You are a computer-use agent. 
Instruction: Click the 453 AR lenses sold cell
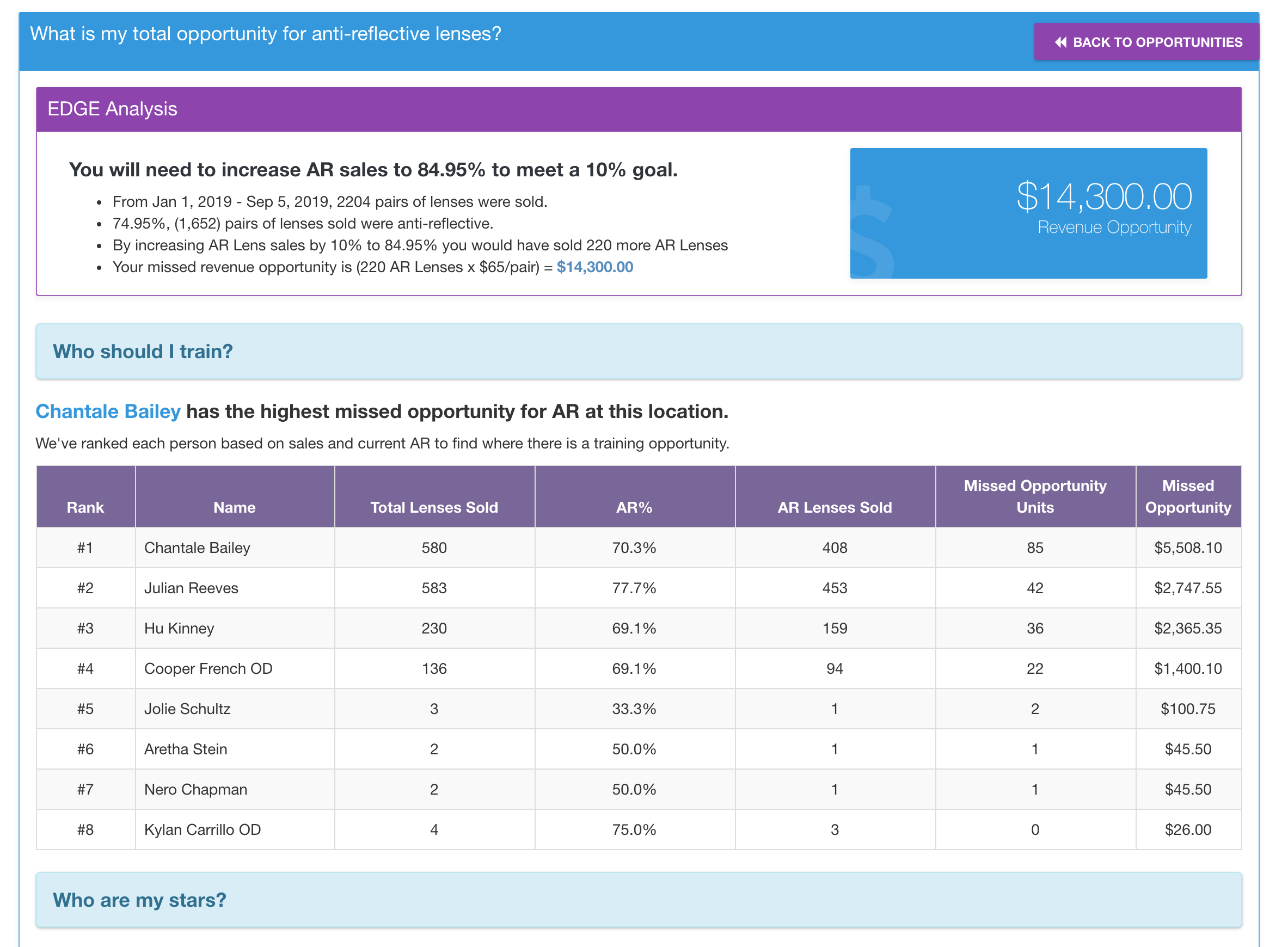pyautogui.click(x=835, y=588)
